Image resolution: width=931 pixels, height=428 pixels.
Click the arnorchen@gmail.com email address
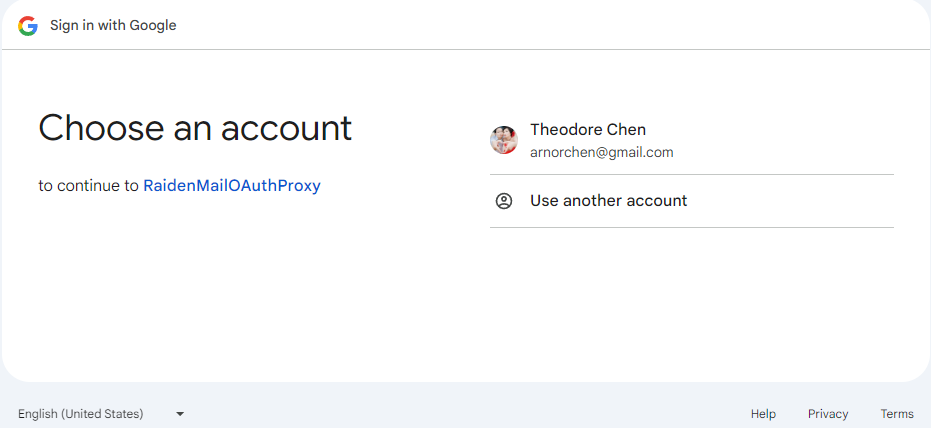click(601, 153)
